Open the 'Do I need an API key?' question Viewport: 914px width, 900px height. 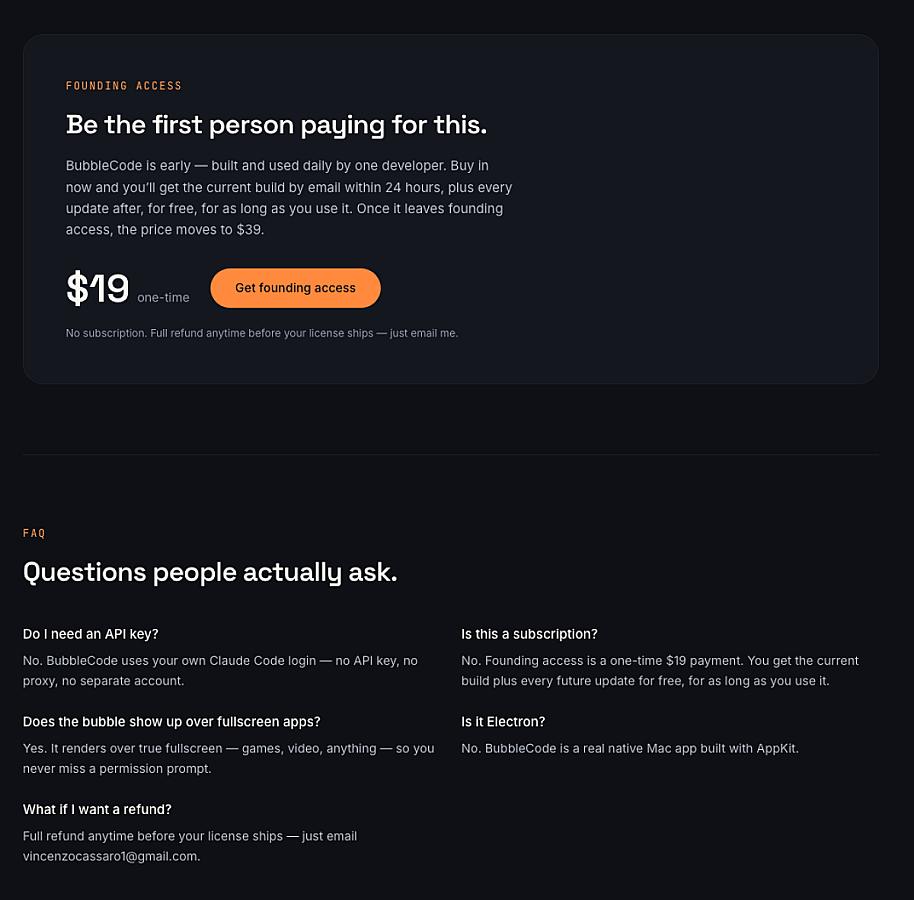(x=90, y=634)
